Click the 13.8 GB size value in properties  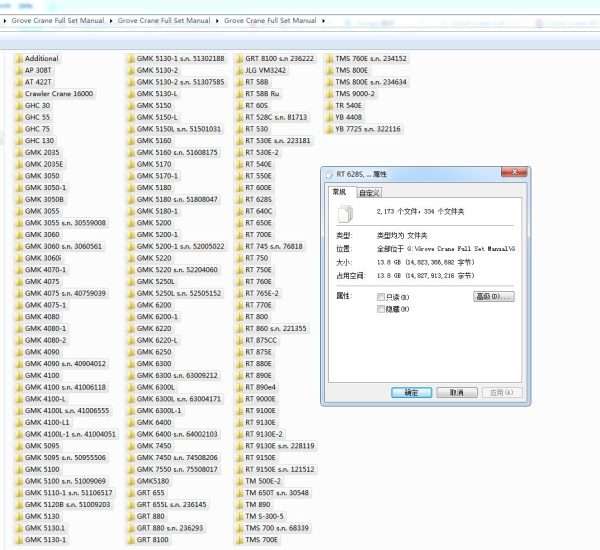tap(426, 262)
